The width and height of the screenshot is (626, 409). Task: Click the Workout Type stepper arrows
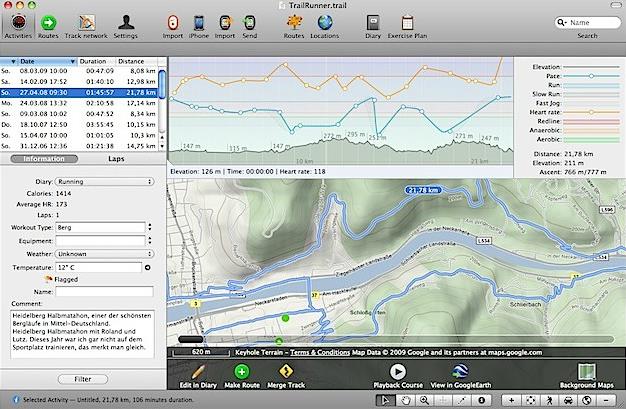(x=150, y=227)
